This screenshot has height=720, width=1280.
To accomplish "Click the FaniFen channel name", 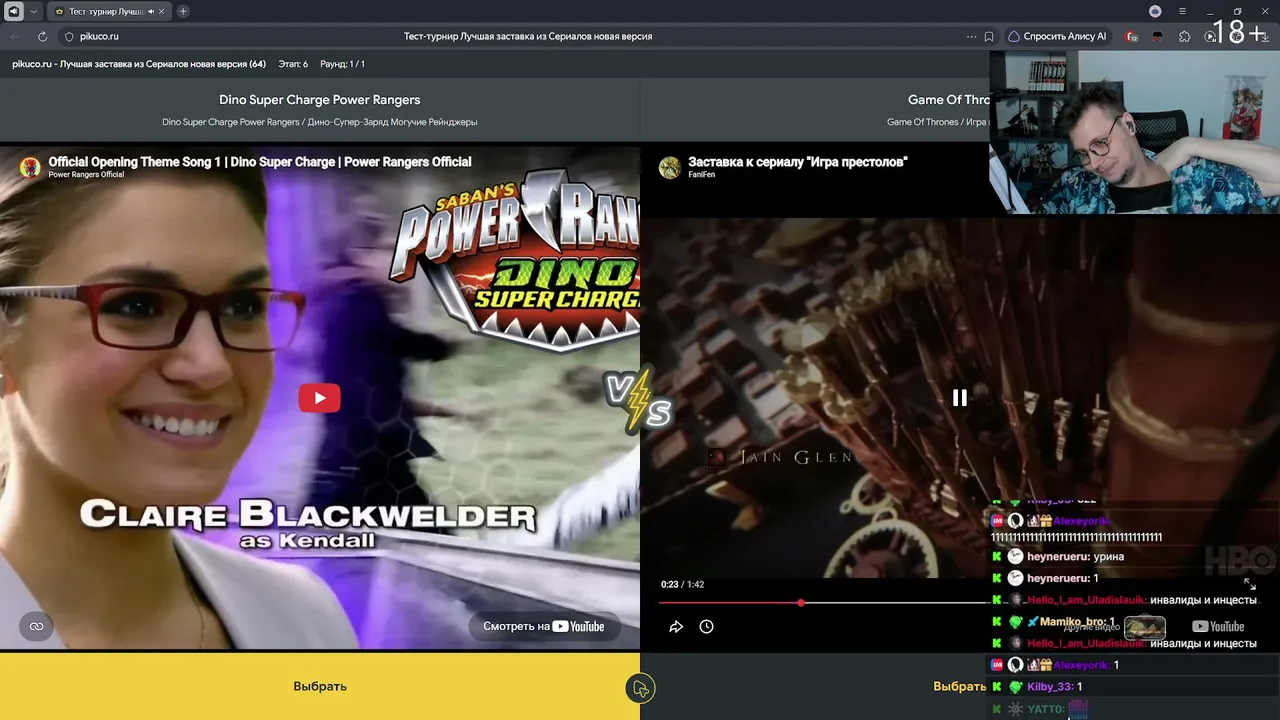I will (702, 175).
